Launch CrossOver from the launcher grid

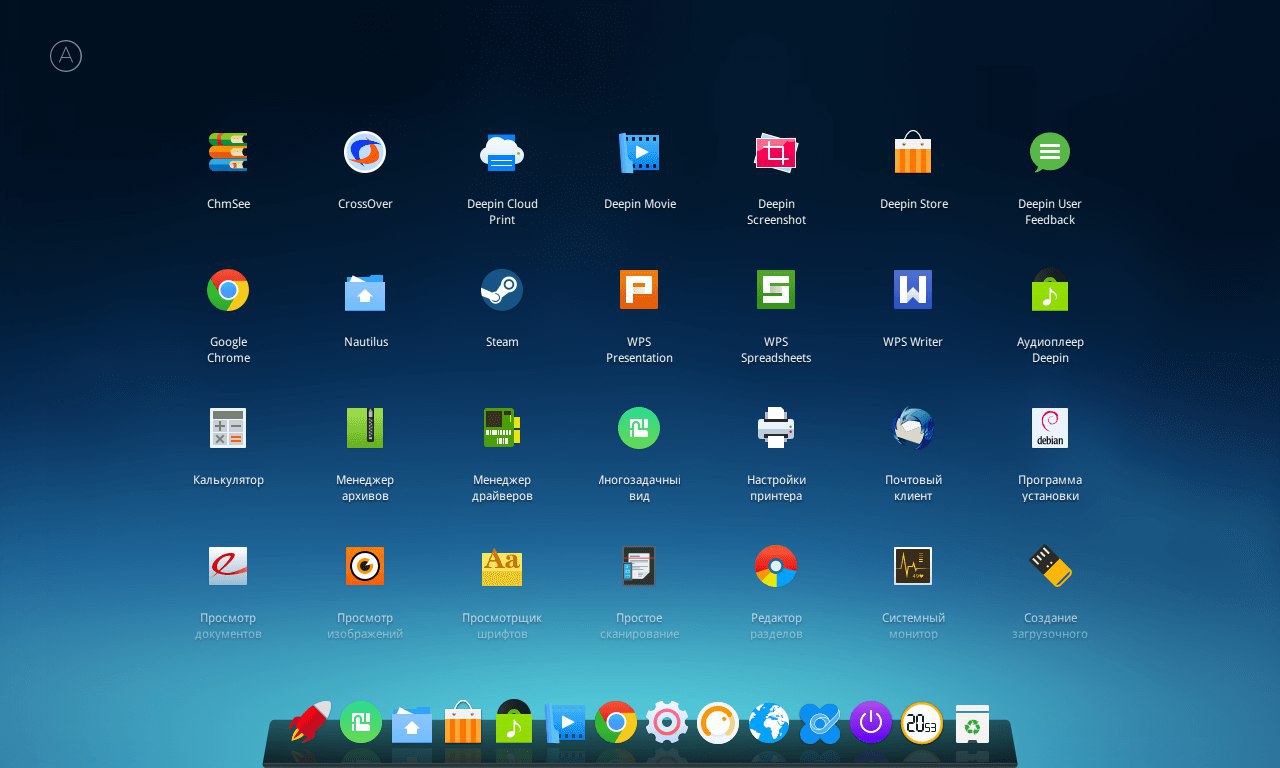[365, 152]
